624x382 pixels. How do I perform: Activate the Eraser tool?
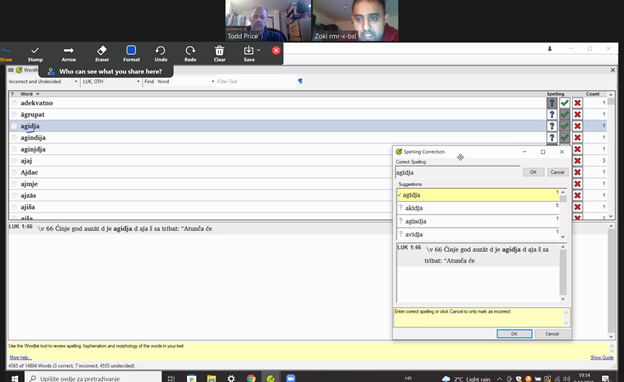pyautogui.click(x=102, y=54)
